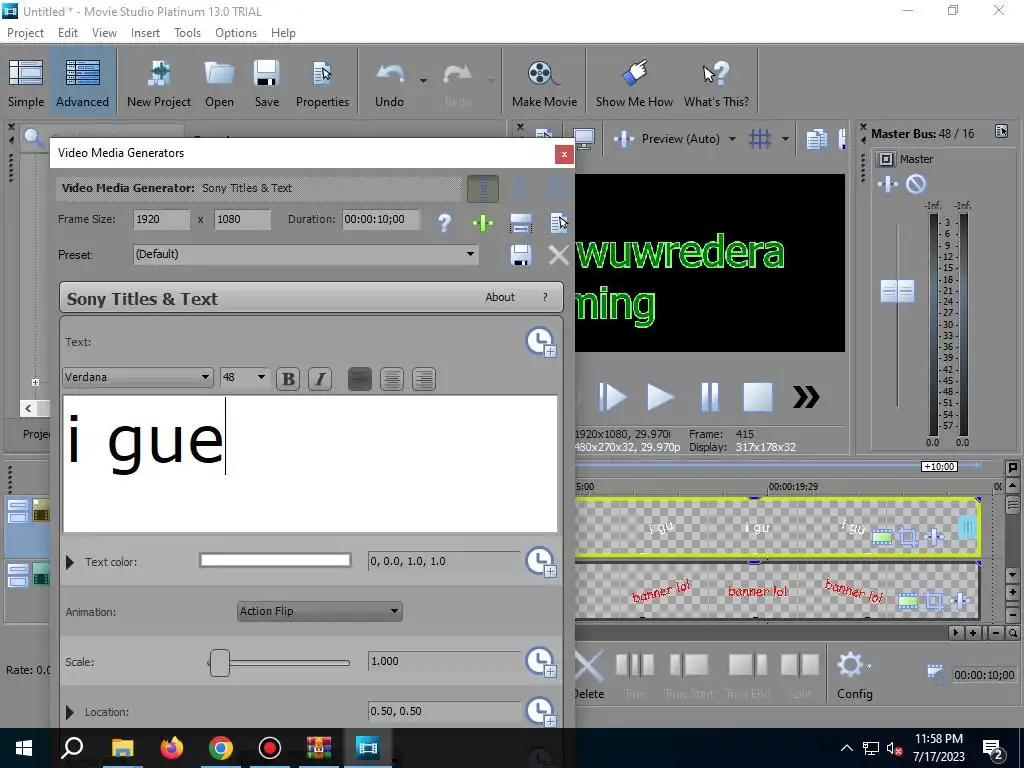Screen dimensions: 1024x768
Task: Pause preview playback
Action: [x=709, y=397]
